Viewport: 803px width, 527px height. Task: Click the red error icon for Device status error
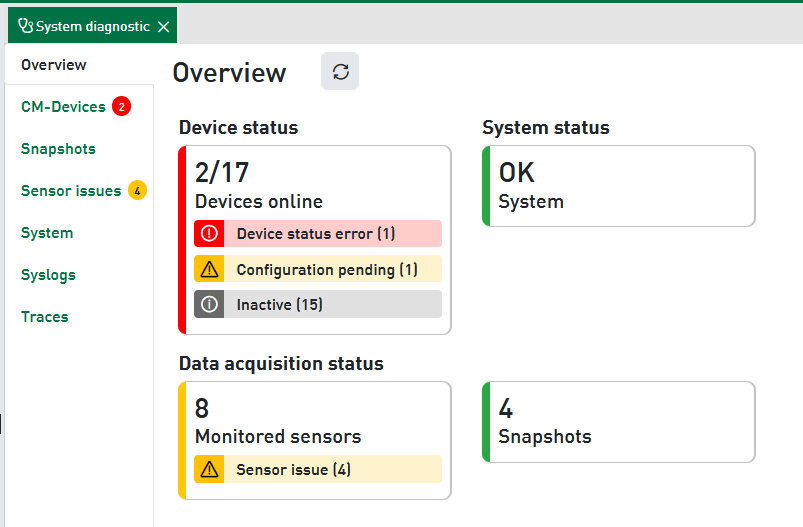click(x=209, y=234)
